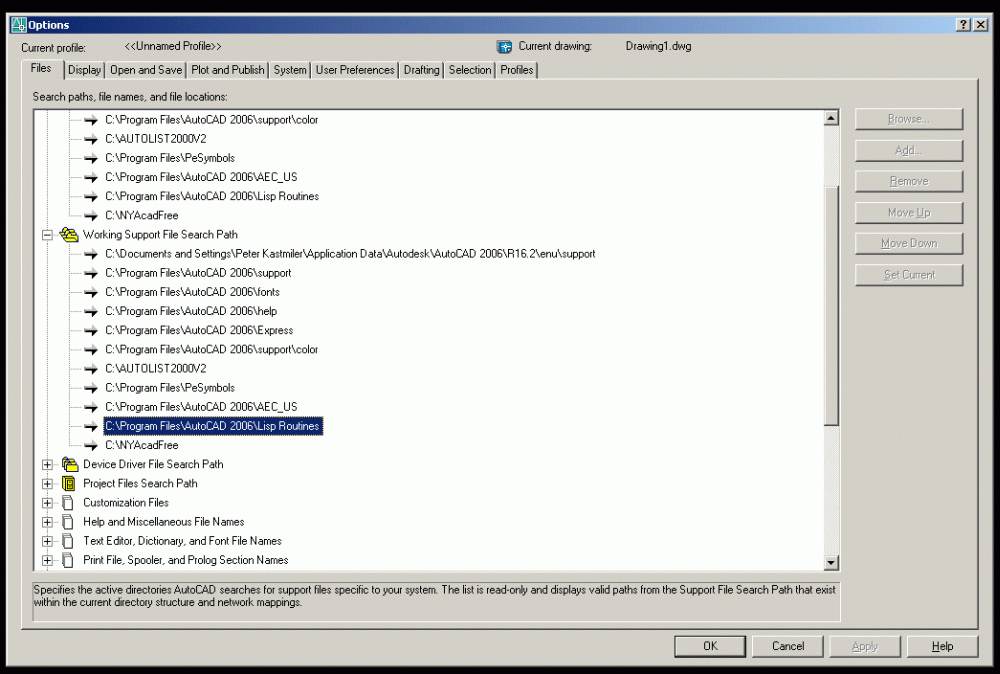This screenshot has height=674, width=1000.
Task: Click the title bar context help question mark button
Action: 962,25
